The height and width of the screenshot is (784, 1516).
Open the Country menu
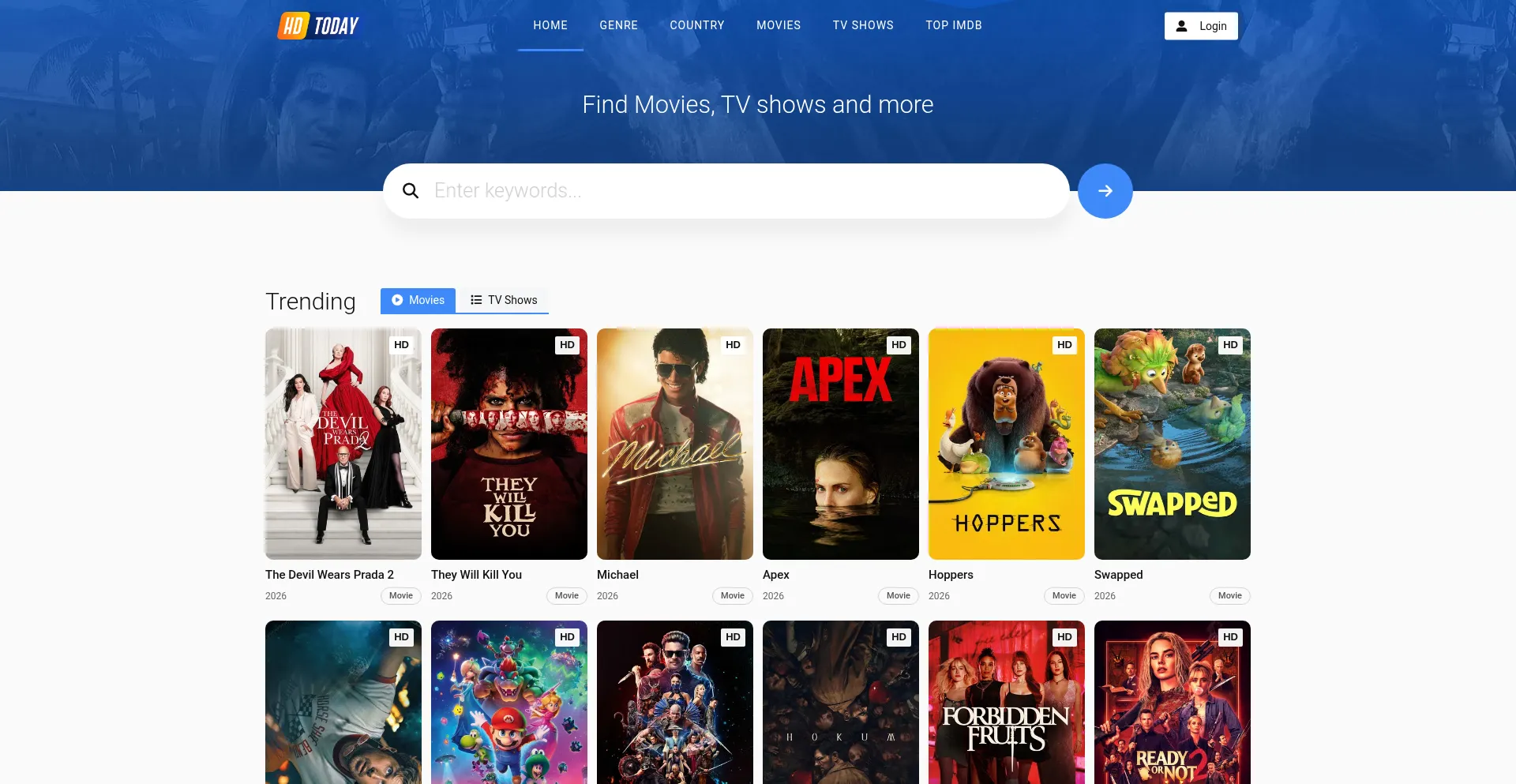point(697,25)
